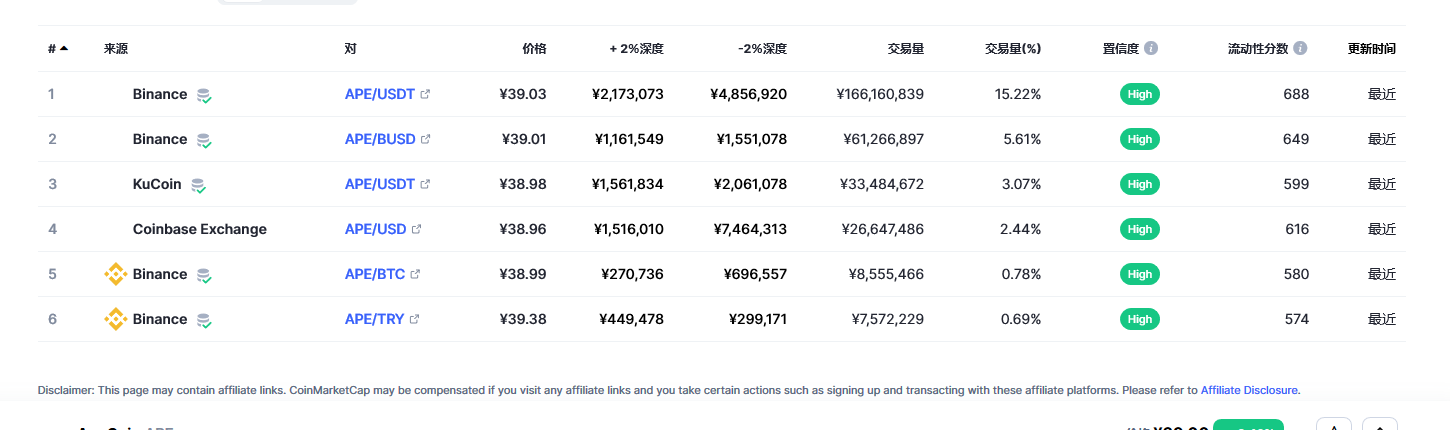Sort by the # column arrow

pyautogui.click(x=64, y=48)
